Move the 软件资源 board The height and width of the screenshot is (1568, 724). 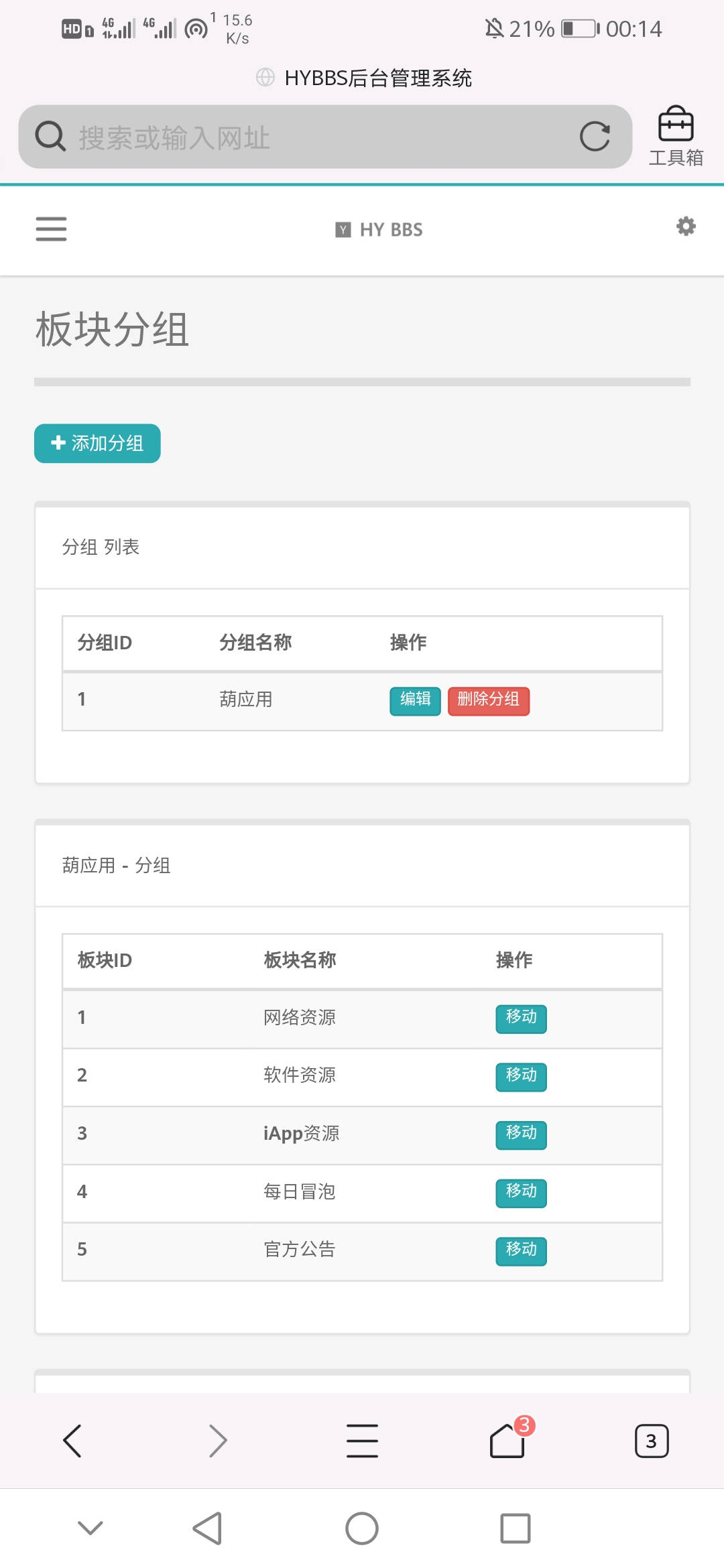click(521, 1076)
